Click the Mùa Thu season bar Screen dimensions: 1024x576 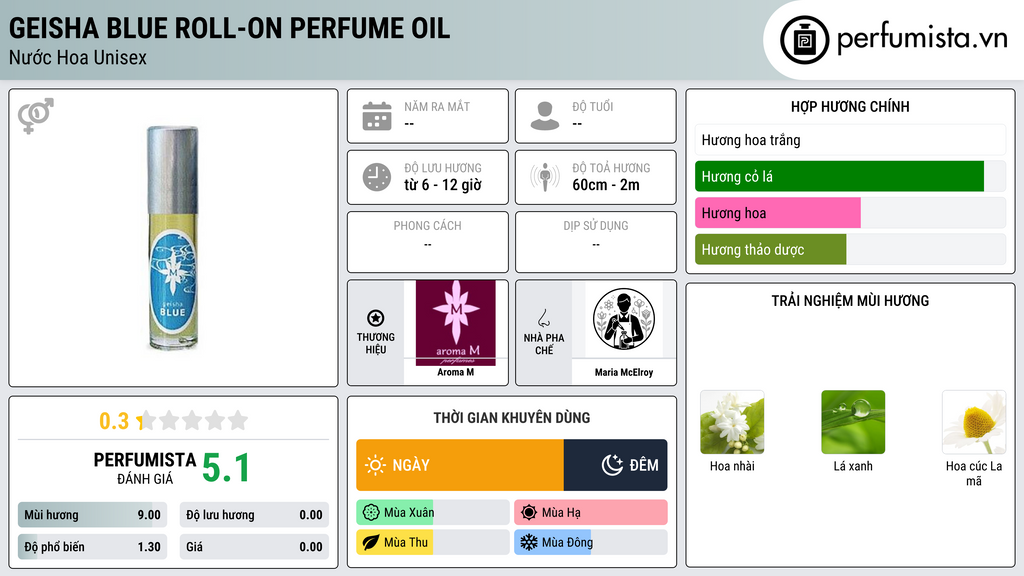click(433, 542)
